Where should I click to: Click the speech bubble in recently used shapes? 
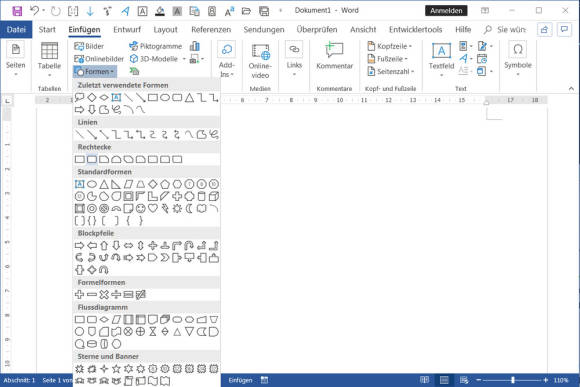tap(80, 98)
